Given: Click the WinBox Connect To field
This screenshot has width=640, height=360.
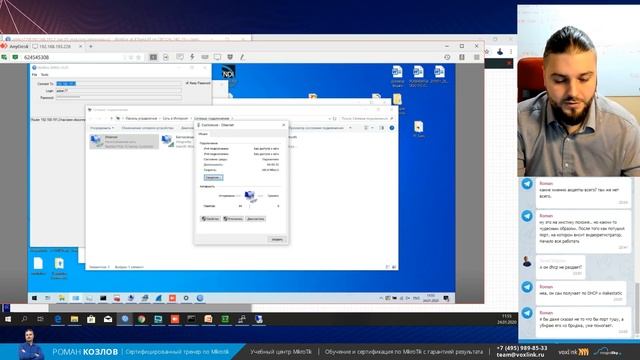Looking at the screenshot, I should [x=118, y=84].
